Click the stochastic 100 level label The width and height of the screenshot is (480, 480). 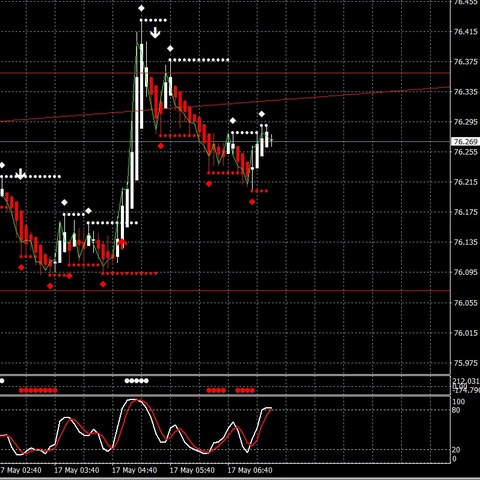(459, 402)
